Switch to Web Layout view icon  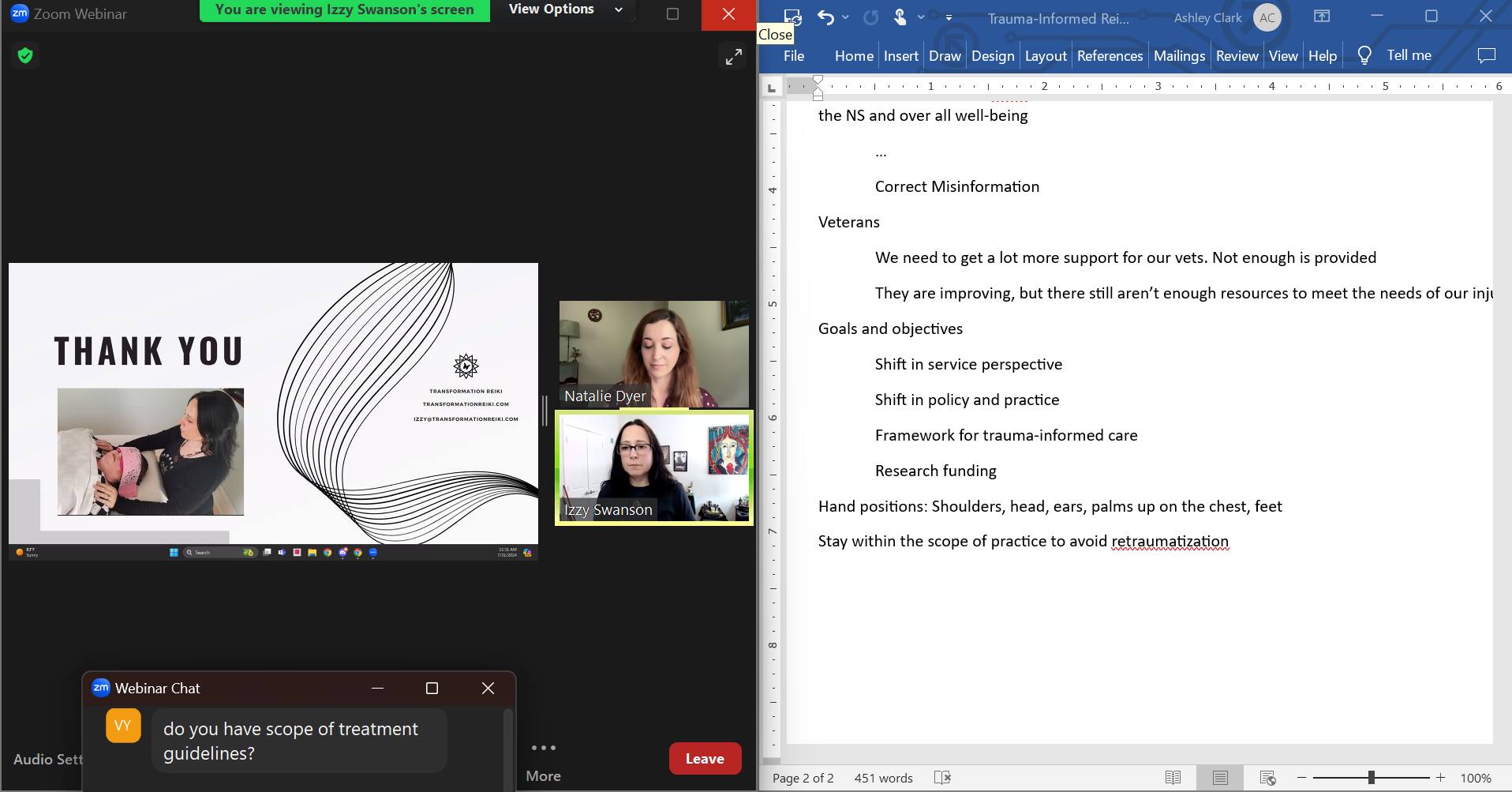pos(1267,778)
